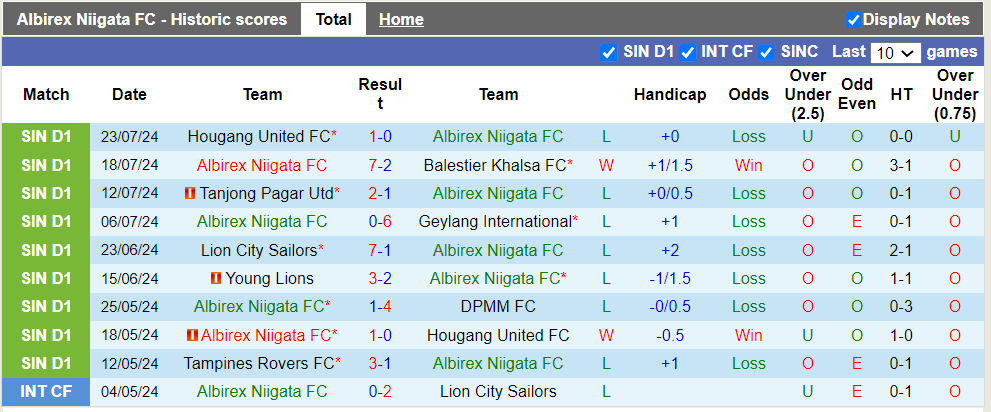
Task: Click the 7-2 result against Balestier Khalsa
Action: point(380,165)
